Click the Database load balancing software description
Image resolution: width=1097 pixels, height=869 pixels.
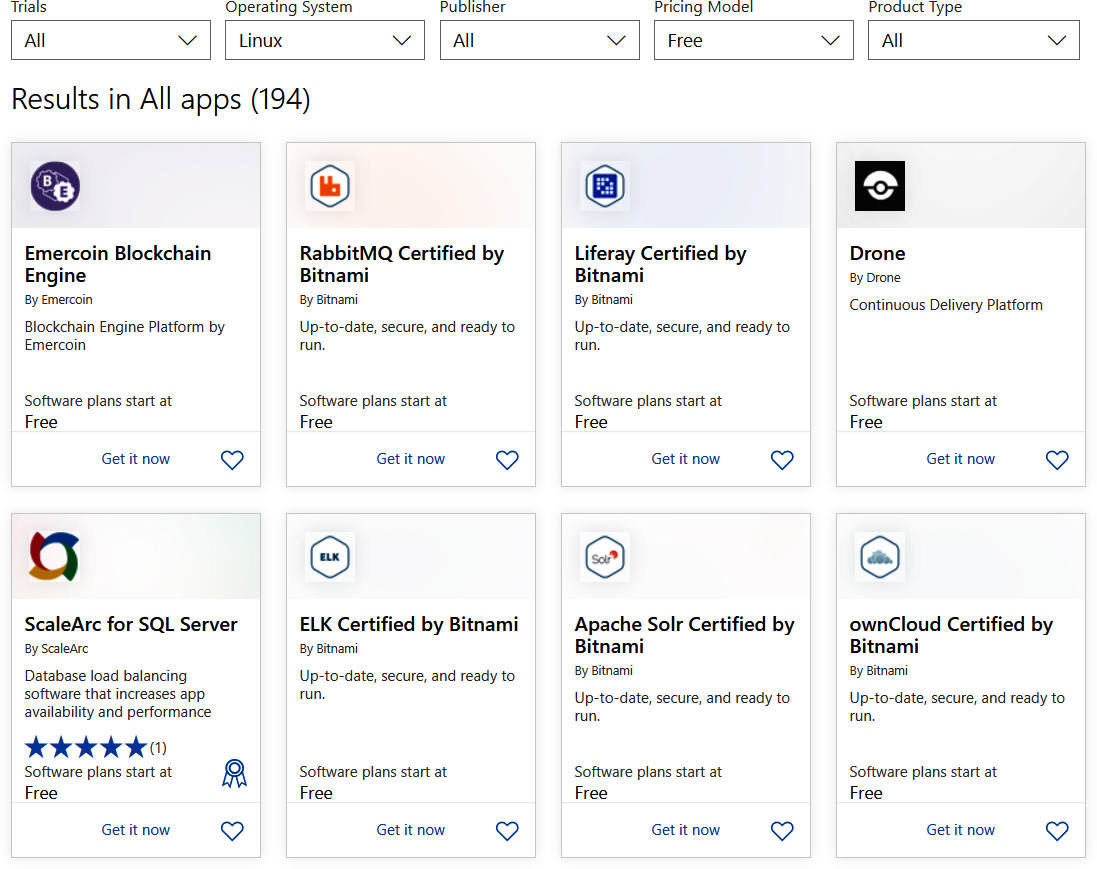coord(118,694)
